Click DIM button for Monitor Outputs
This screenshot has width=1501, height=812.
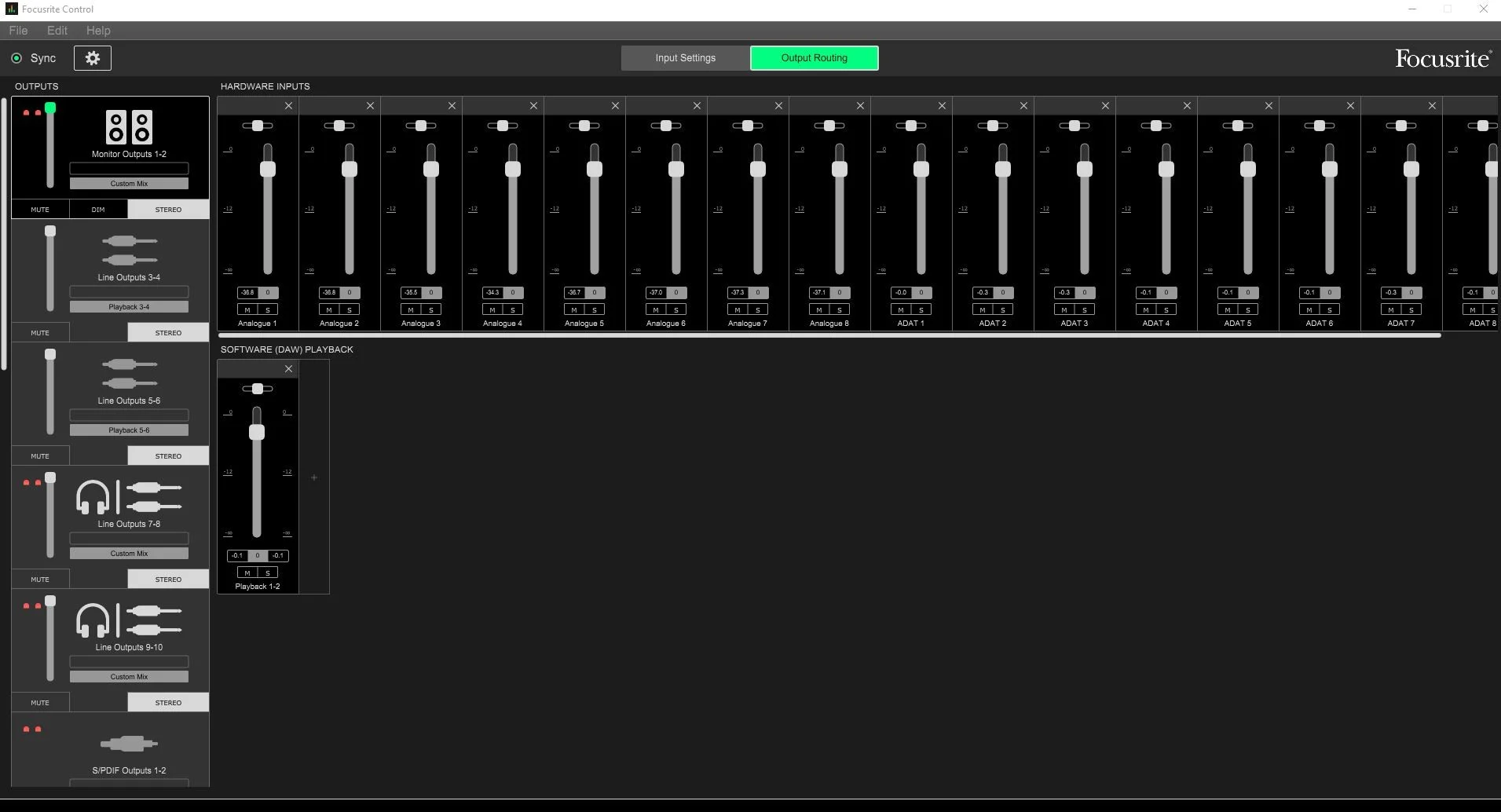click(x=98, y=210)
